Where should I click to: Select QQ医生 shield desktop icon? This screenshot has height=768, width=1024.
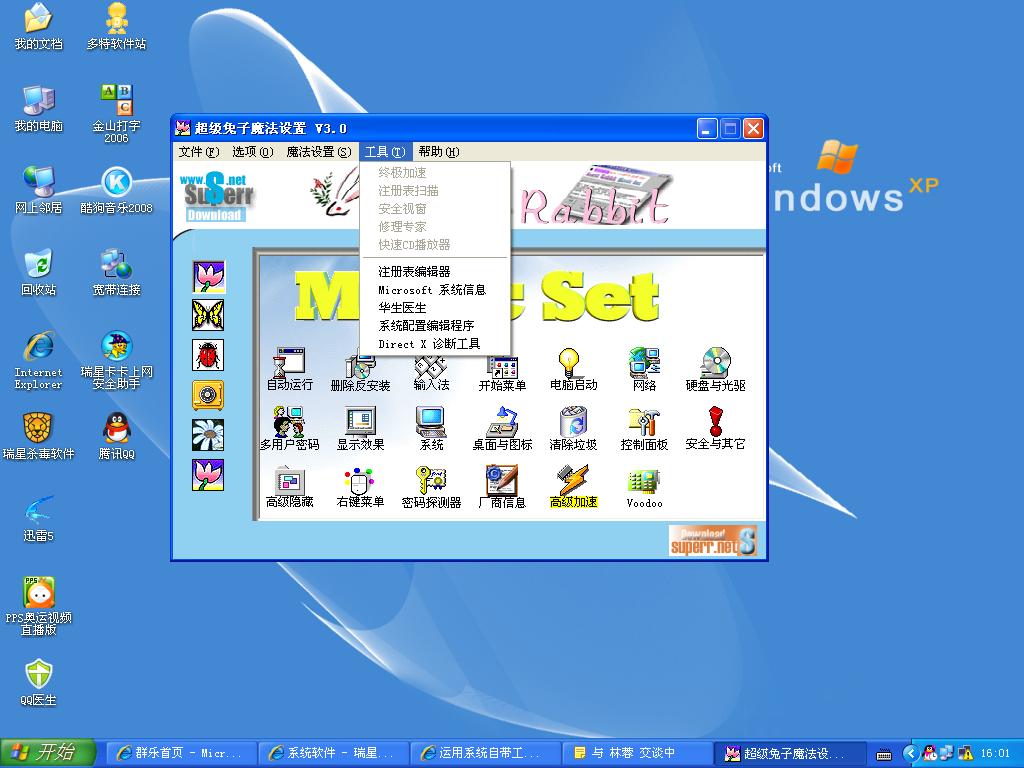click(39, 683)
